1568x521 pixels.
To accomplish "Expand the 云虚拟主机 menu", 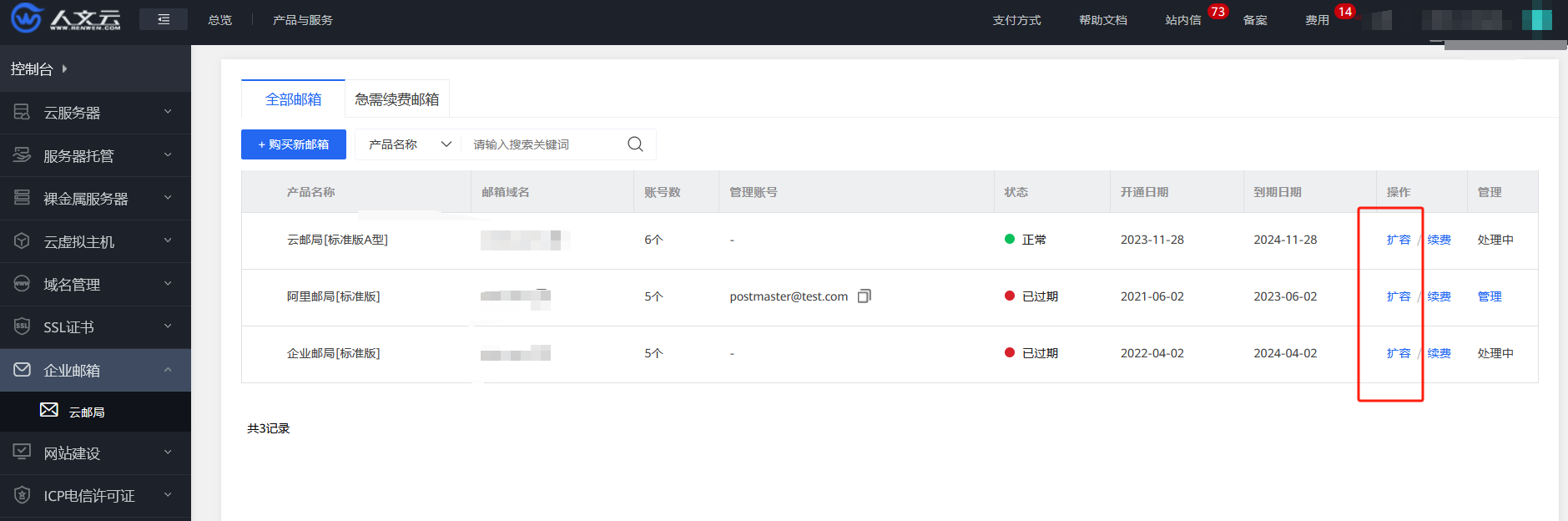I will point(168,241).
